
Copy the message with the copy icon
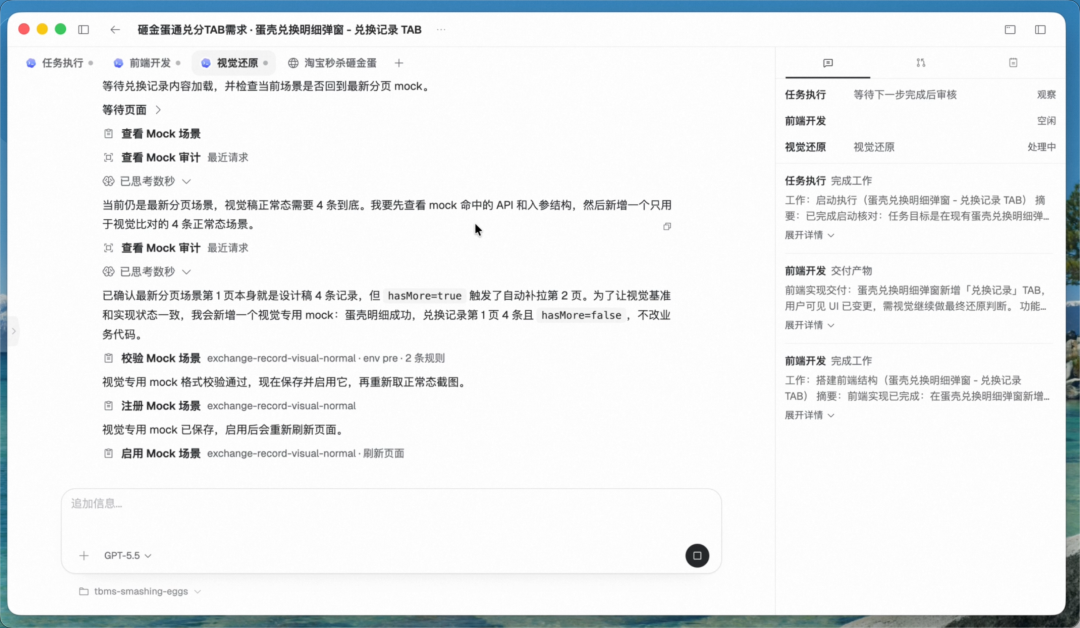[x=667, y=227]
